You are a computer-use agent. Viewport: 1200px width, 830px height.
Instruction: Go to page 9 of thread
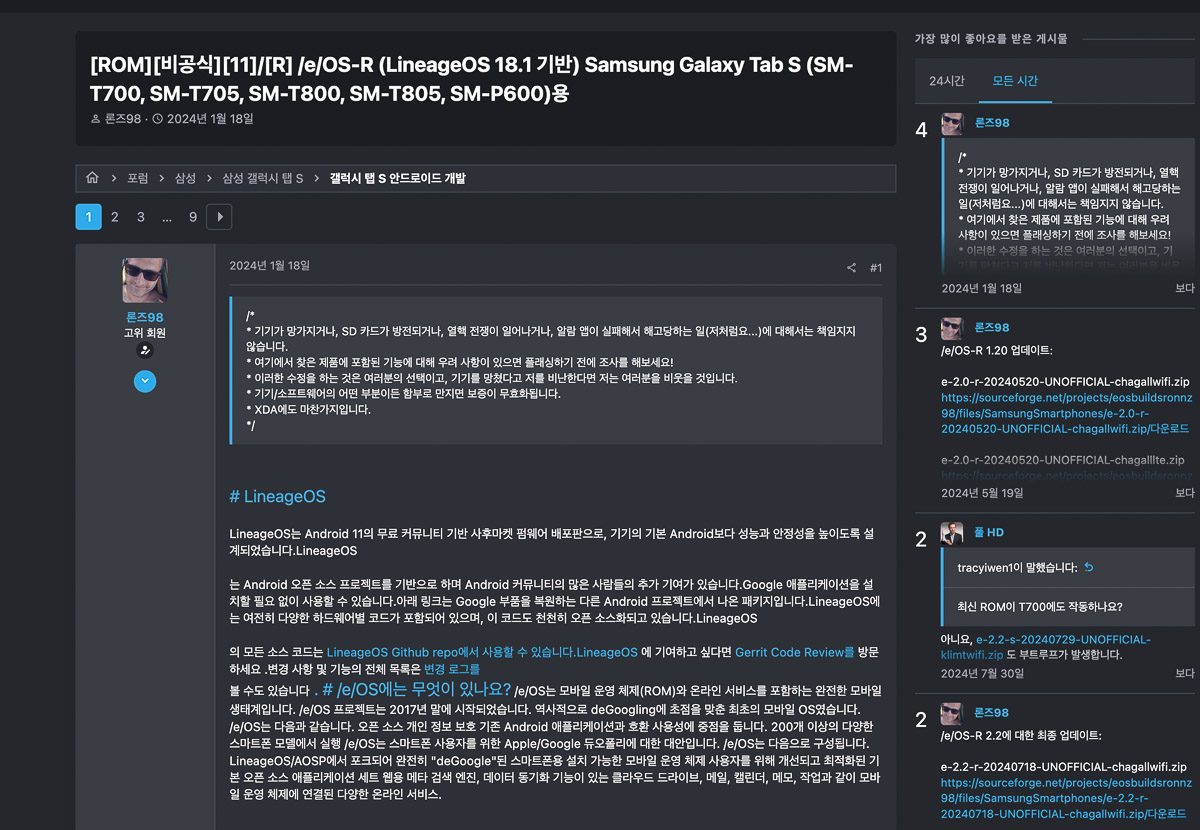[193, 217]
